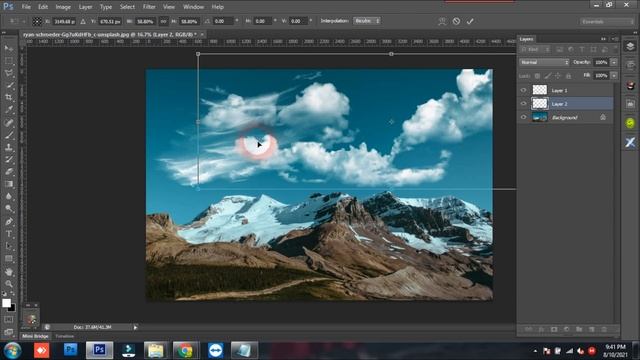Select the Zoom tool
Image resolution: width=640 pixels, height=360 pixels.
coord(9,284)
